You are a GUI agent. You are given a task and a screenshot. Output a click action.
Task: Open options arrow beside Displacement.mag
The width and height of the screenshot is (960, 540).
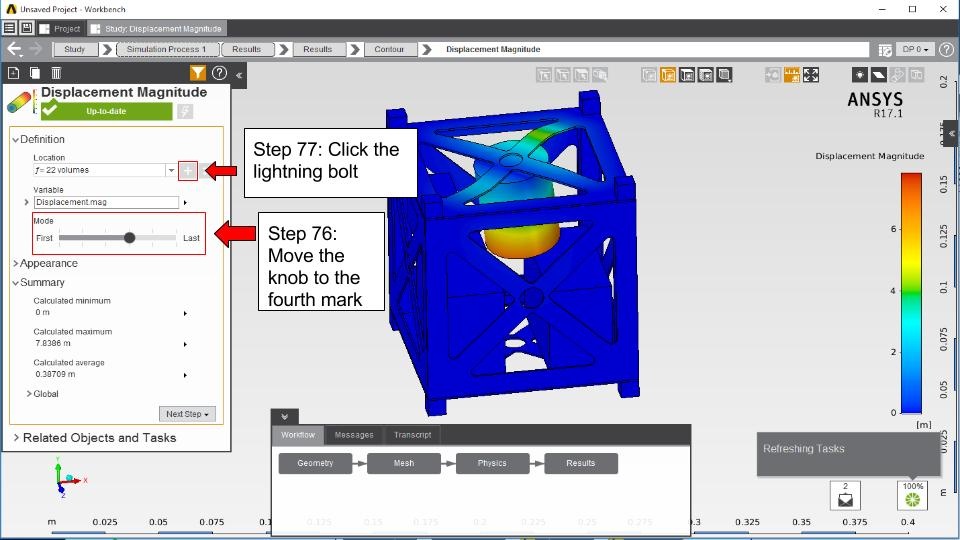coord(185,203)
